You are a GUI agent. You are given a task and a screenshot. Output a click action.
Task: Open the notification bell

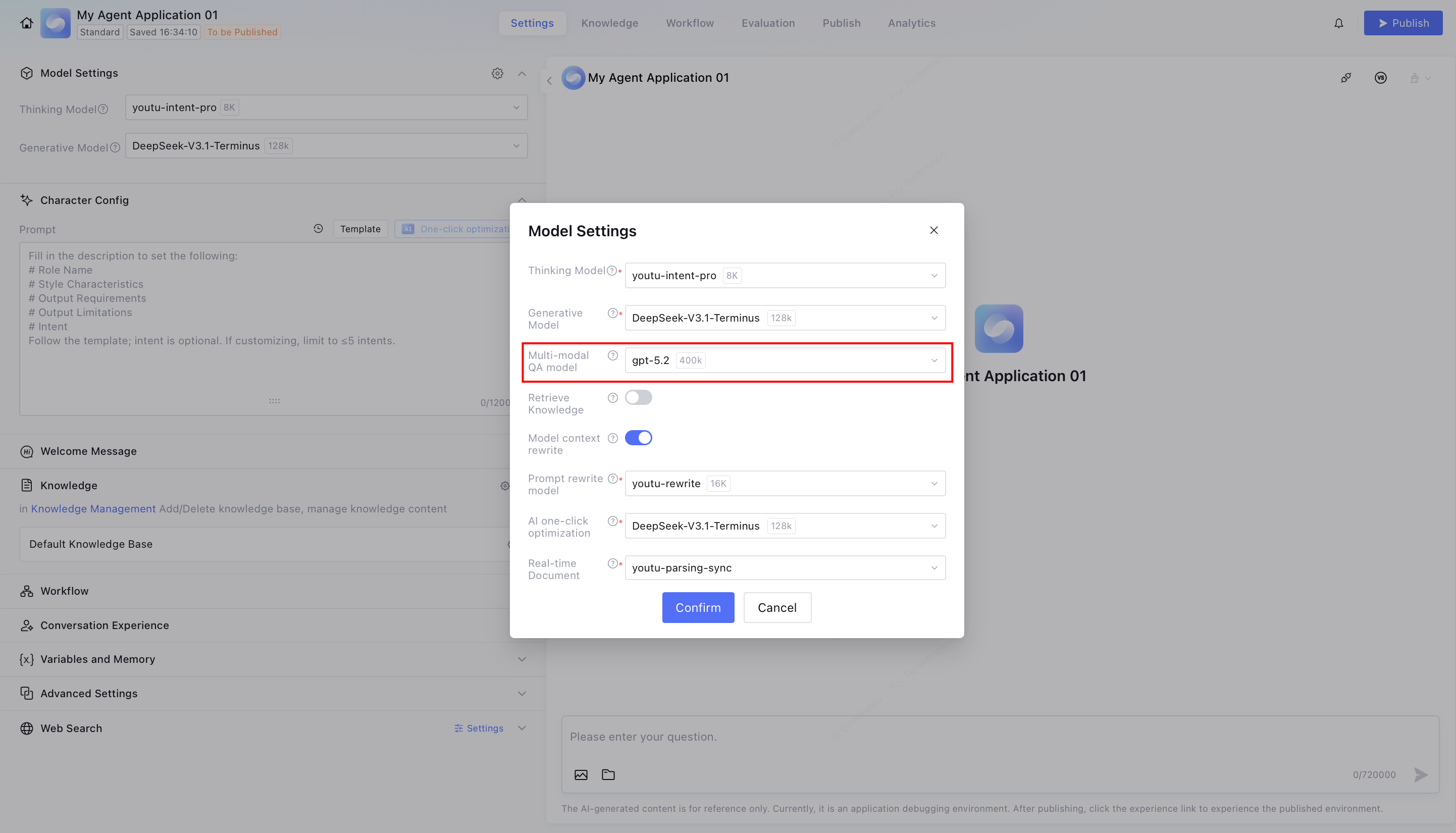click(x=1339, y=23)
